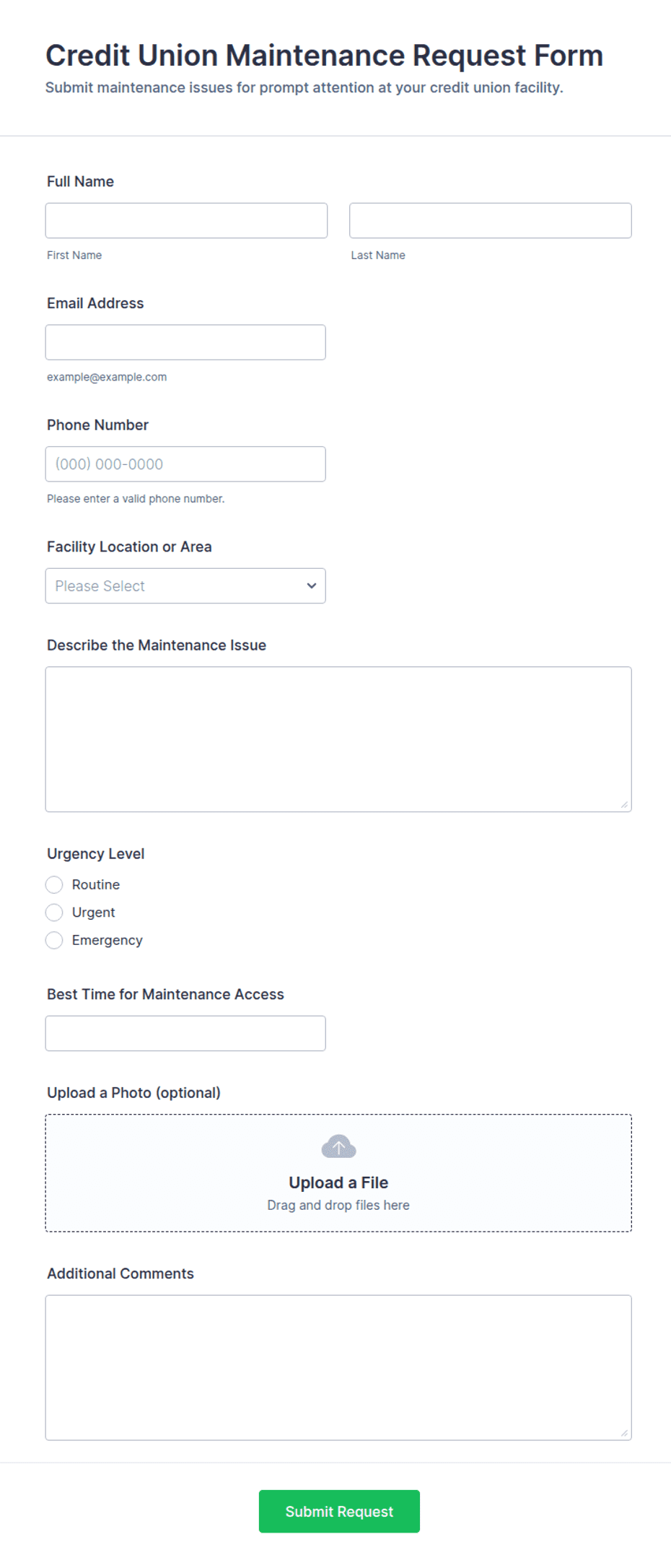
Task: Grab the Describe Maintenance Issue textarea resize handle
Action: (624, 804)
